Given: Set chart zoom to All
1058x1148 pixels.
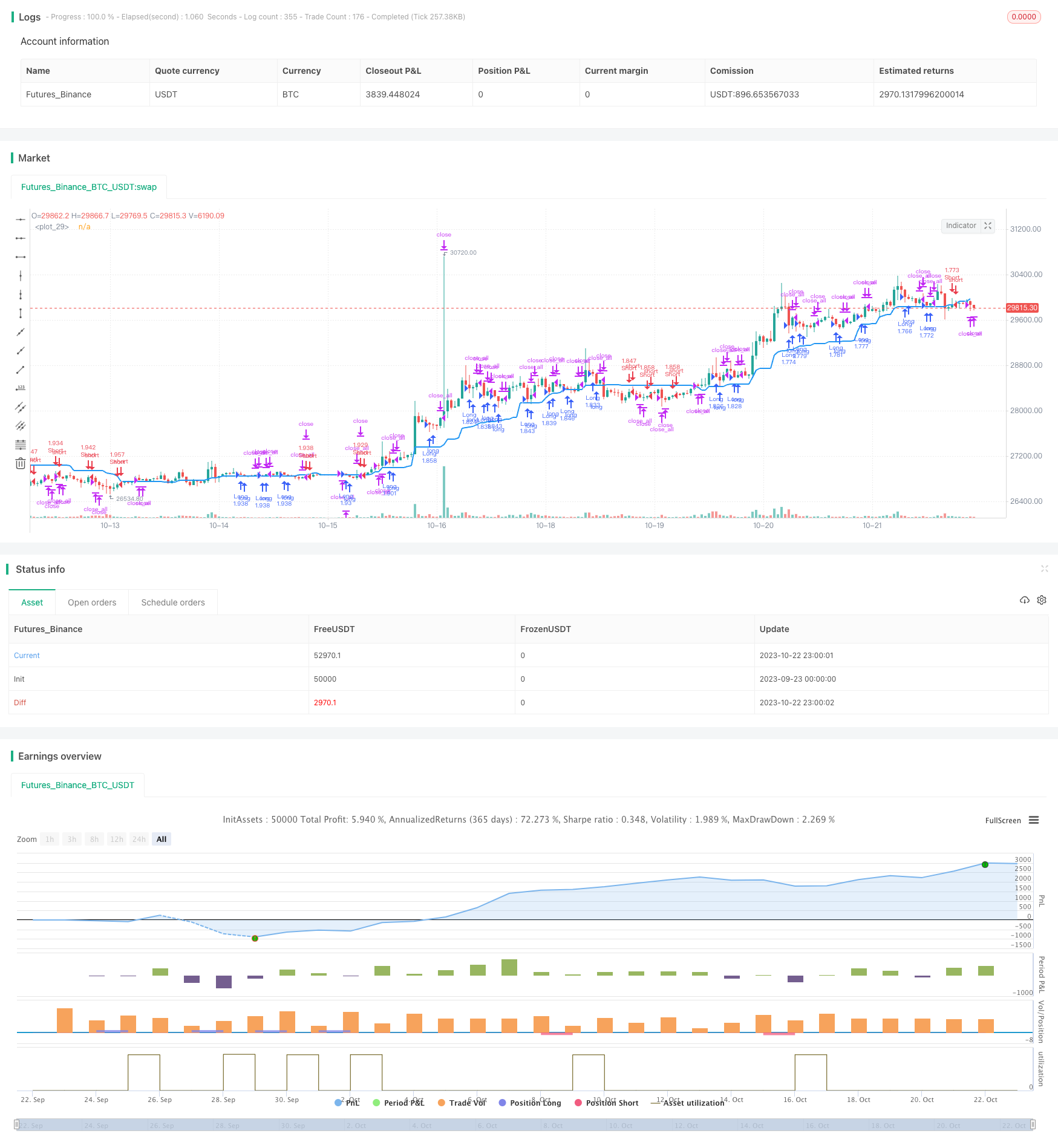Looking at the screenshot, I should pos(162,839).
